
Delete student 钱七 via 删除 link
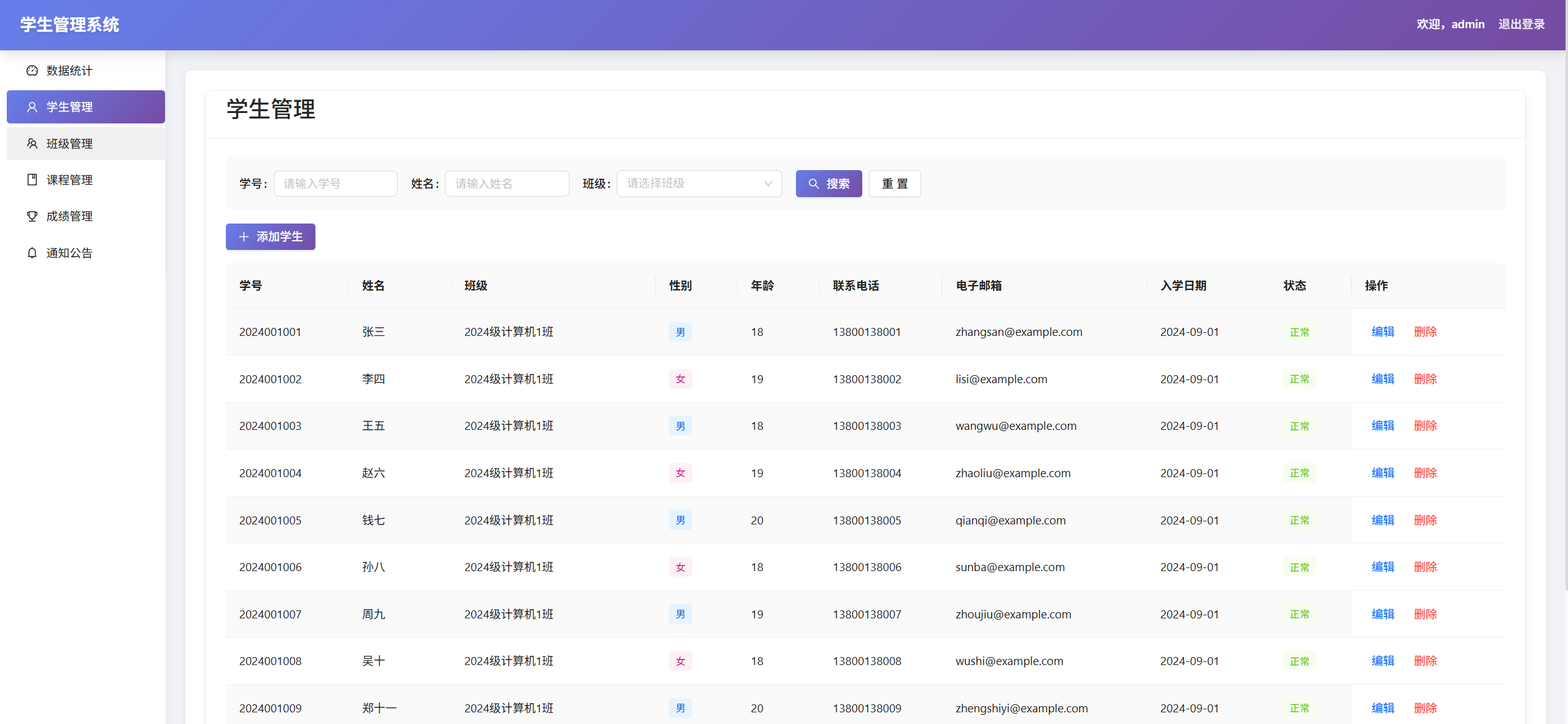[1425, 520]
